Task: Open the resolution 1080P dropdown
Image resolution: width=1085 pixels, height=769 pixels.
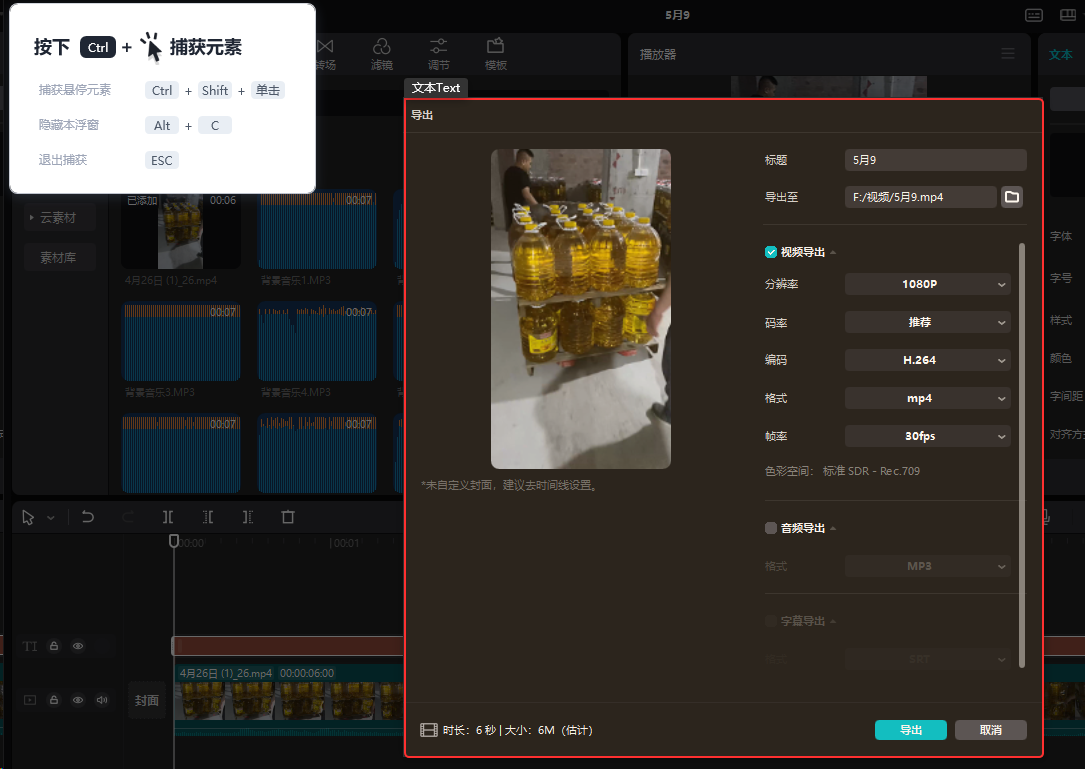Action: pos(927,285)
